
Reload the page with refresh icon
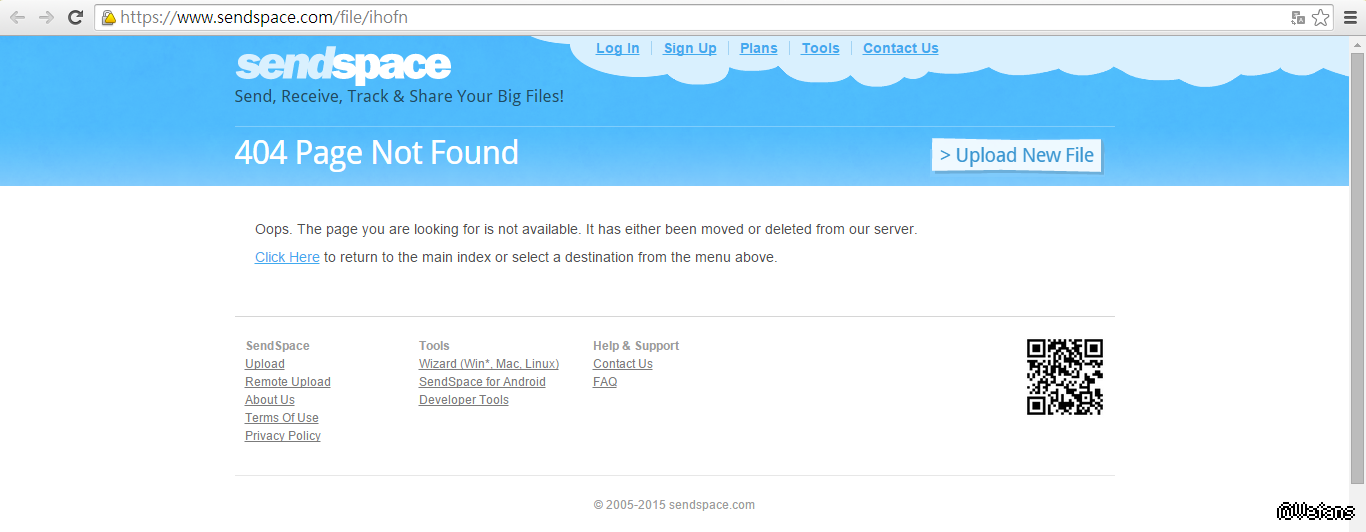coord(75,17)
